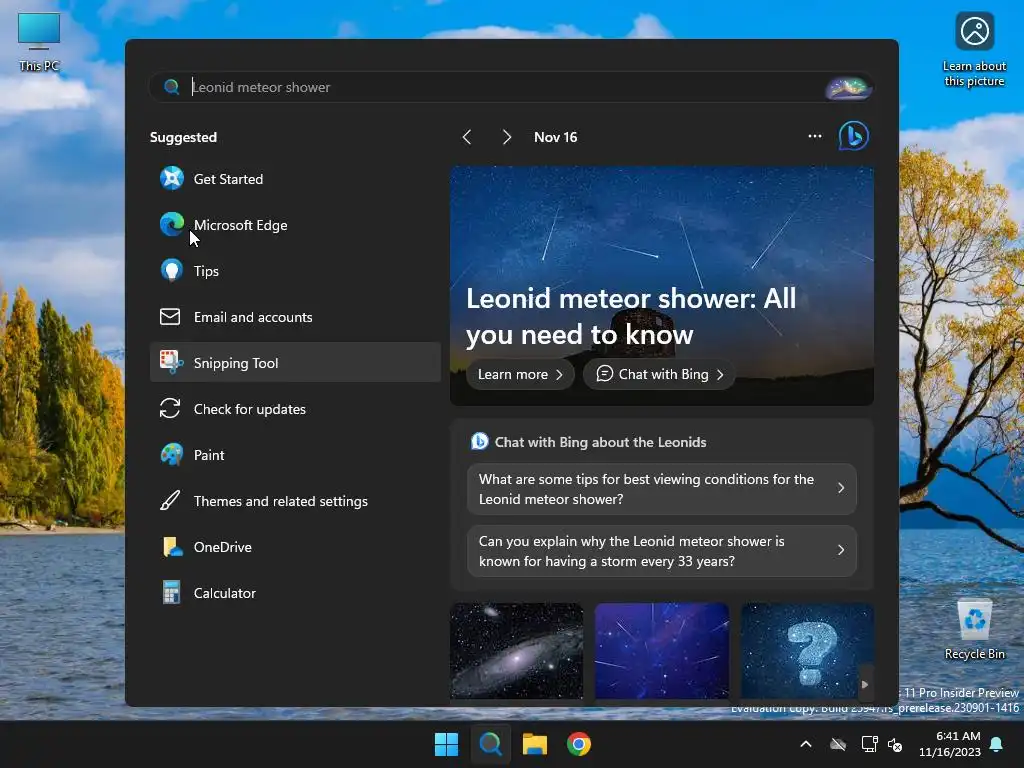Click the Recycle Bin desktop icon
This screenshot has height=768, width=1024.
(x=974, y=630)
